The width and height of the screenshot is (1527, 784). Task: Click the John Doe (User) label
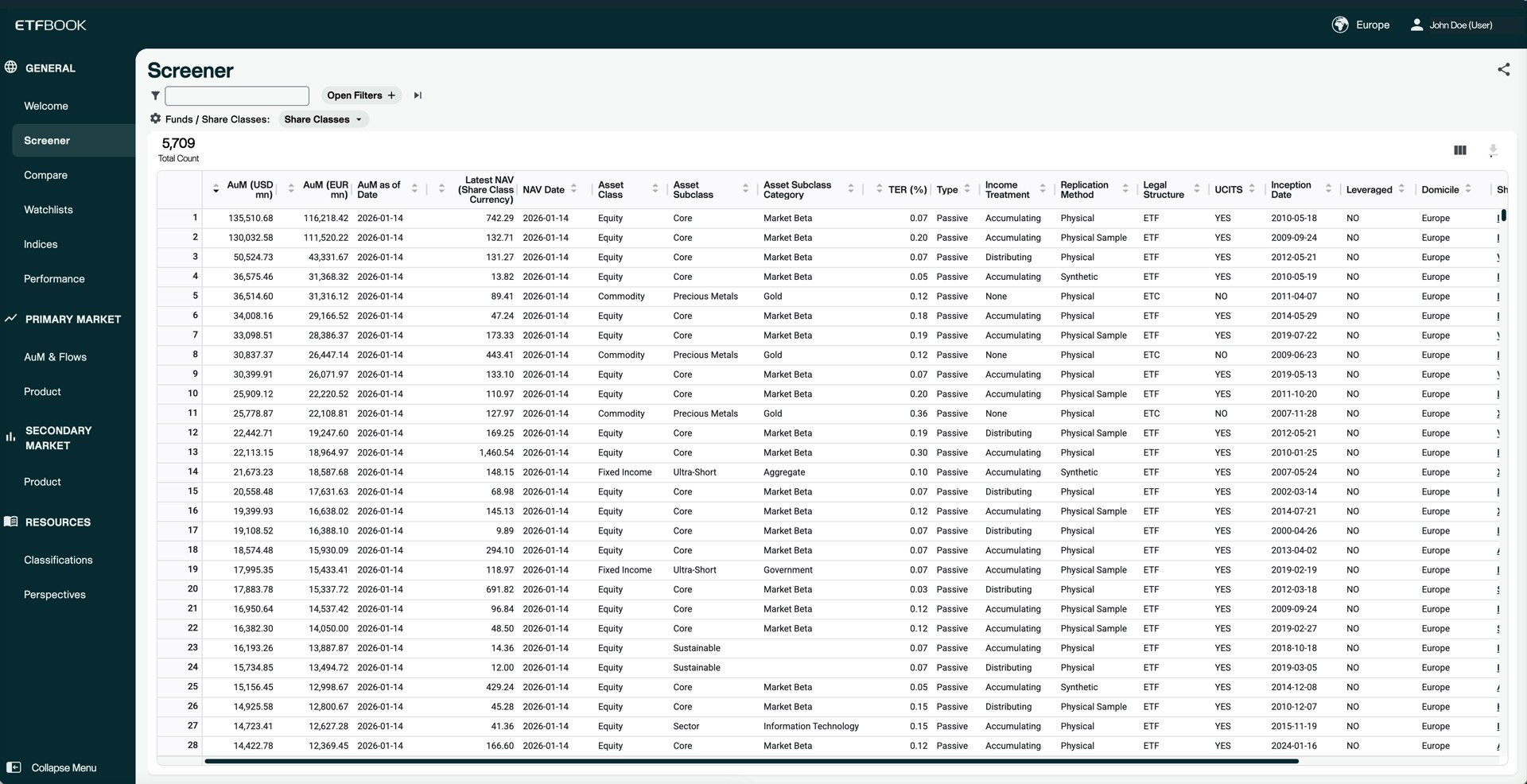1460,25
